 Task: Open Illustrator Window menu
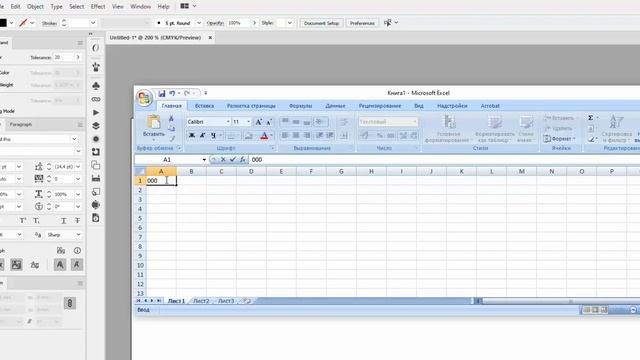[x=140, y=7]
